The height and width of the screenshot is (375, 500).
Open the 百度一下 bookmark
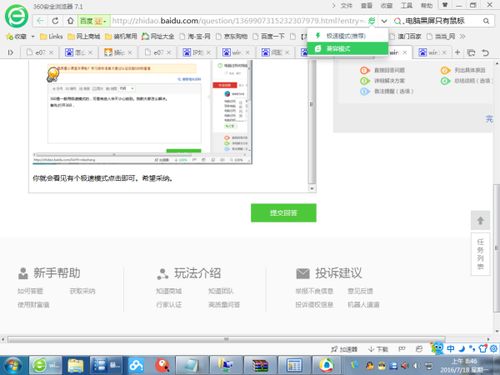coord(268,36)
